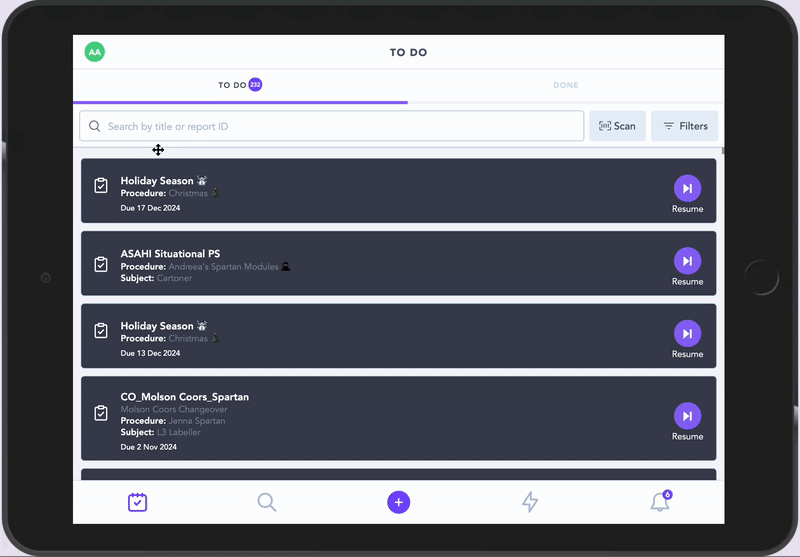Resume the Holiday Season task due 13 Dec
800x557 pixels.
(687, 334)
